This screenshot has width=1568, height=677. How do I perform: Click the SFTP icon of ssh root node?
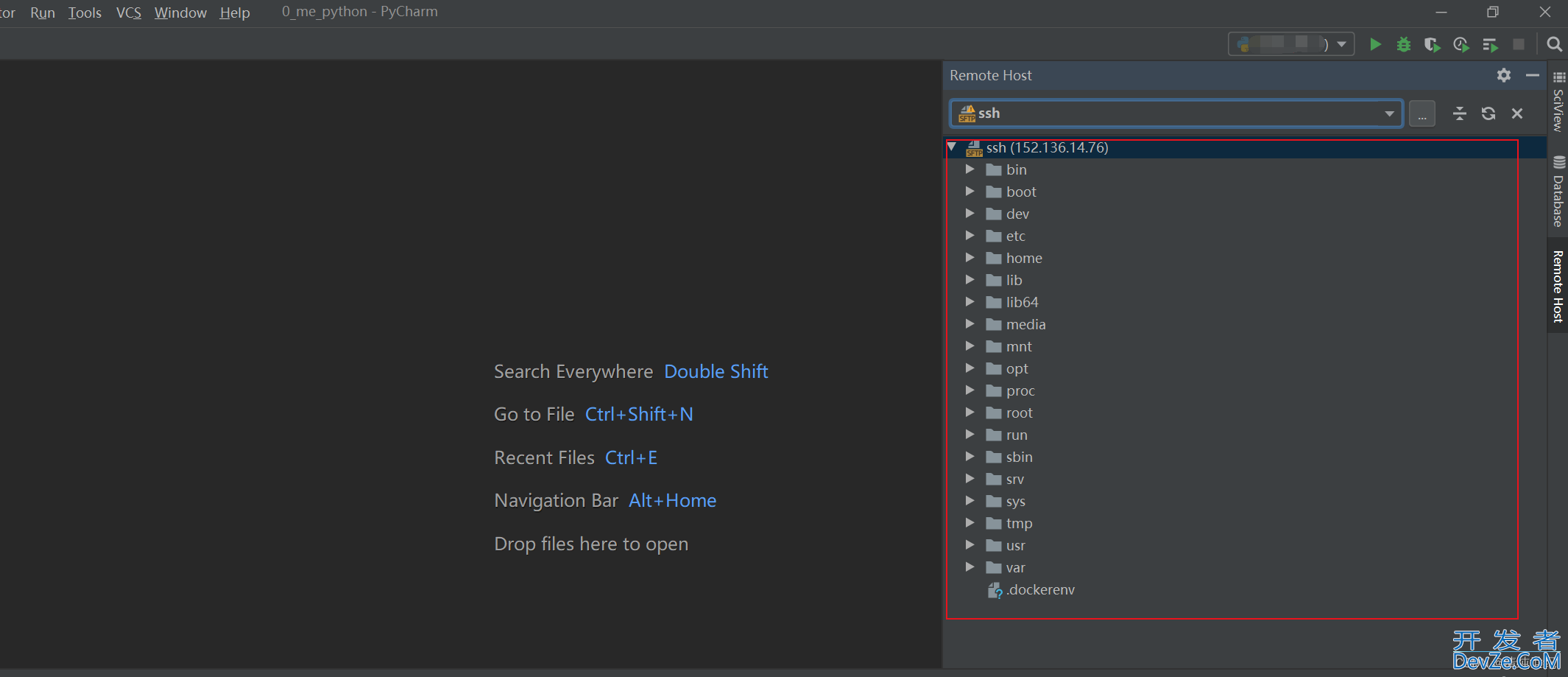[x=974, y=148]
